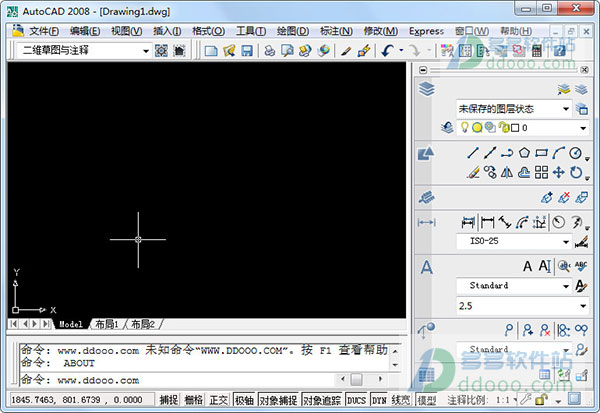This screenshot has width=600, height=413.
Task: Click the Spell Check ABC icon
Action: (581, 266)
